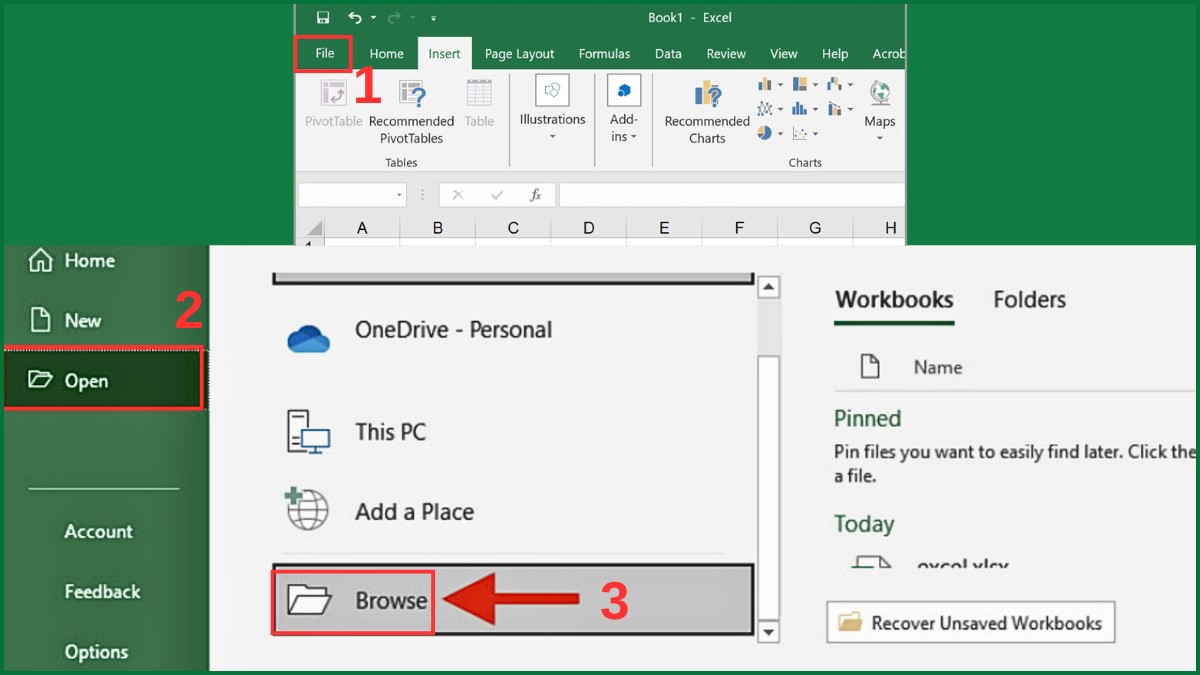Select the Folders tab

tap(1028, 299)
